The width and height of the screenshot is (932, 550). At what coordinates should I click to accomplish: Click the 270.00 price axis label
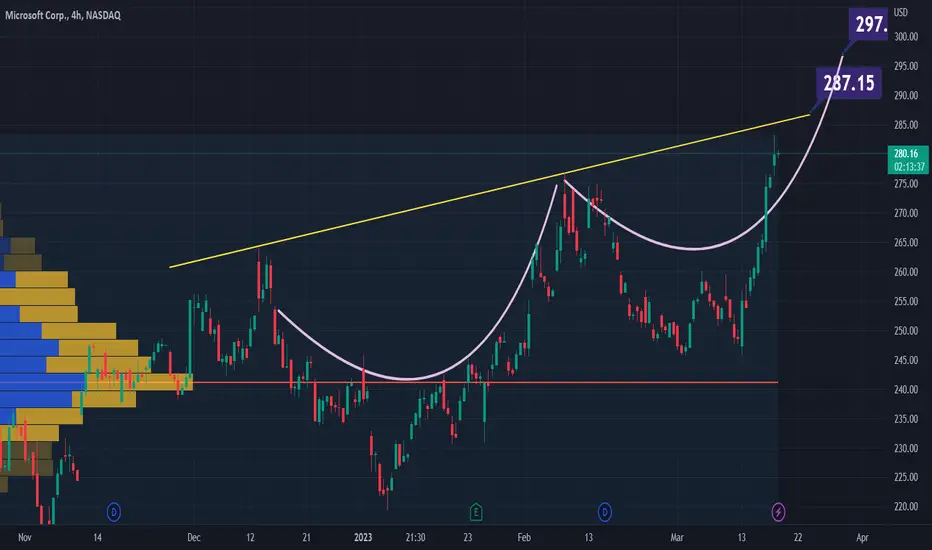pos(906,213)
